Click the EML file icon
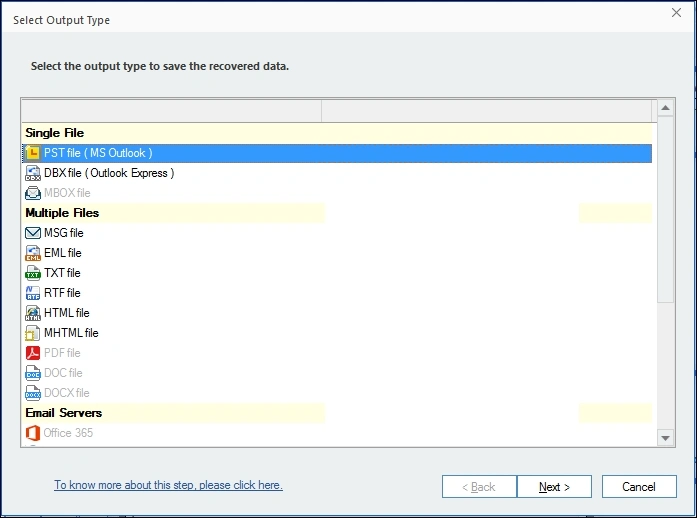 [33, 253]
